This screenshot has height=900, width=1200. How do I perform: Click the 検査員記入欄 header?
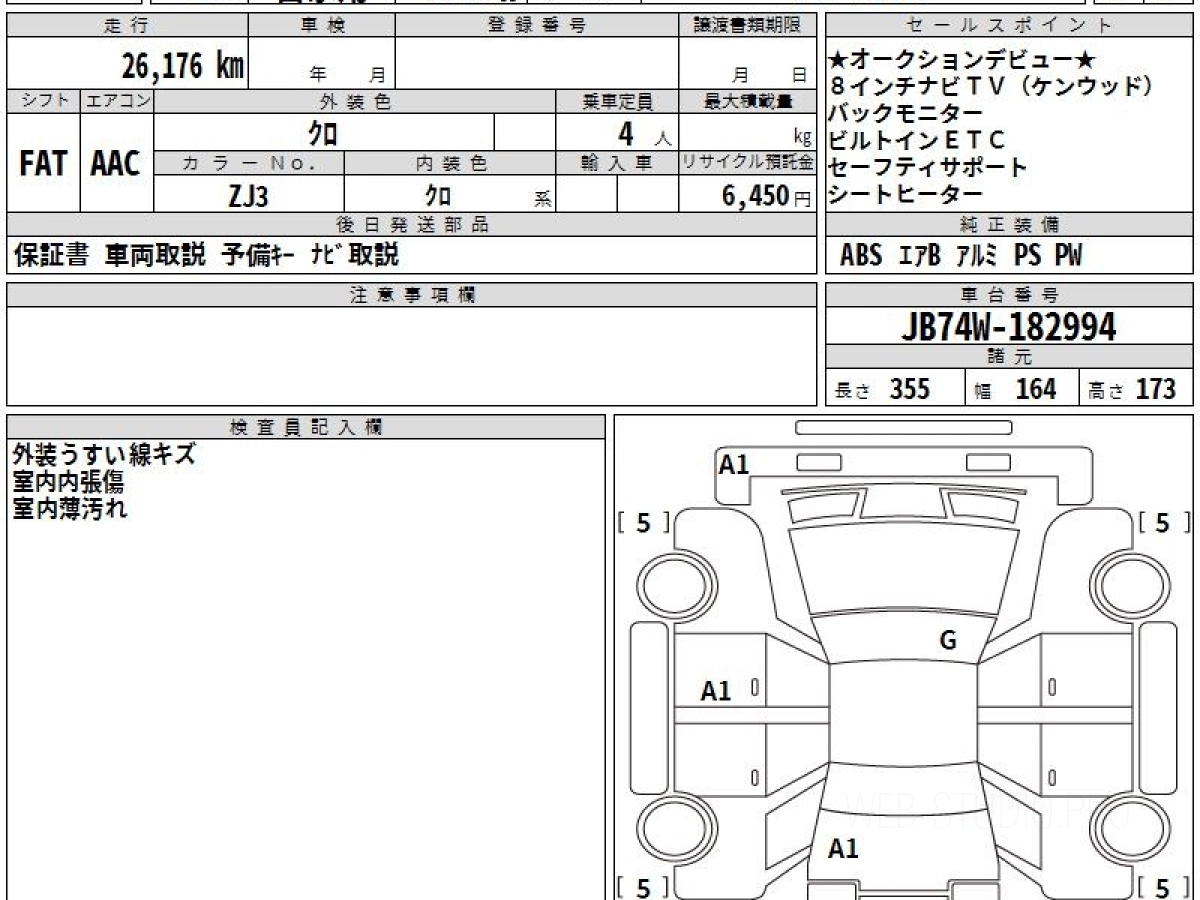point(306,427)
